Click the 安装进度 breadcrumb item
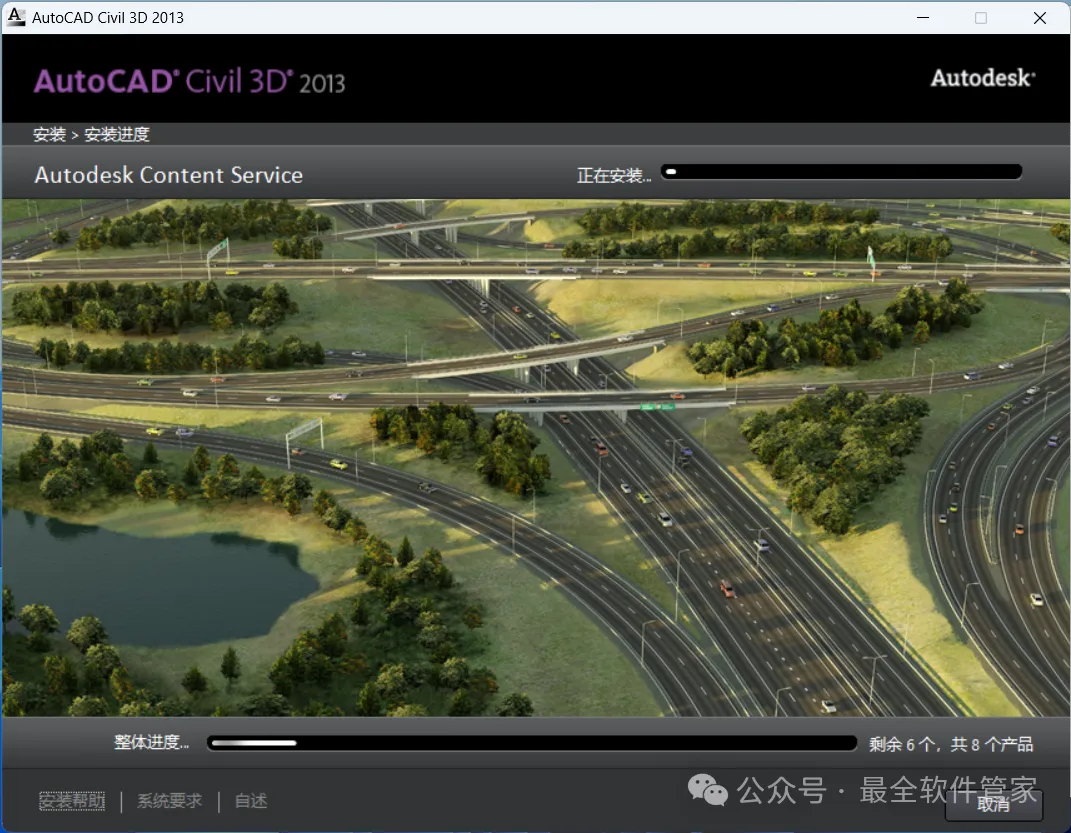This screenshot has width=1071, height=833. click(x=117, y=135)
